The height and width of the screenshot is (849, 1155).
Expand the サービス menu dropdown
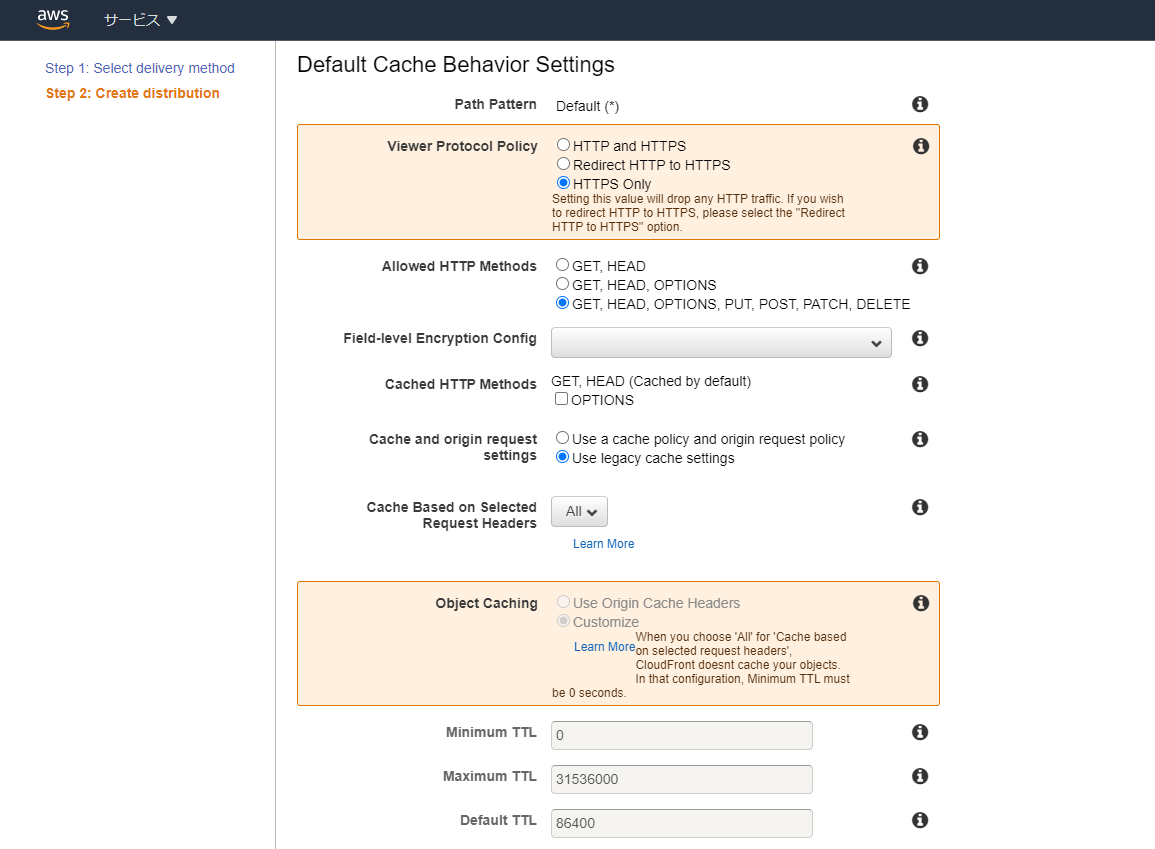[140, 19]
